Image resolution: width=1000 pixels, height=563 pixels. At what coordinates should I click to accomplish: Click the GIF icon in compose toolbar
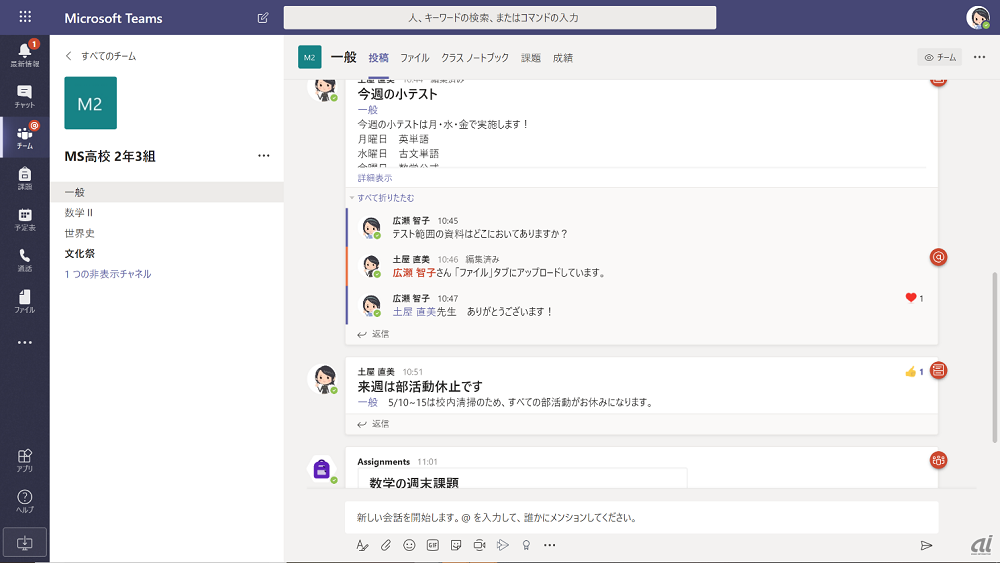[x=433, y=545]
